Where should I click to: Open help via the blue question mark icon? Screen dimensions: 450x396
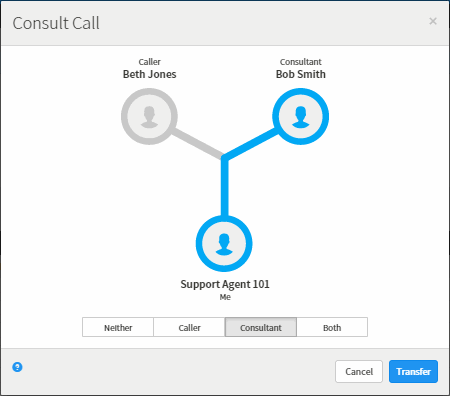17,367
